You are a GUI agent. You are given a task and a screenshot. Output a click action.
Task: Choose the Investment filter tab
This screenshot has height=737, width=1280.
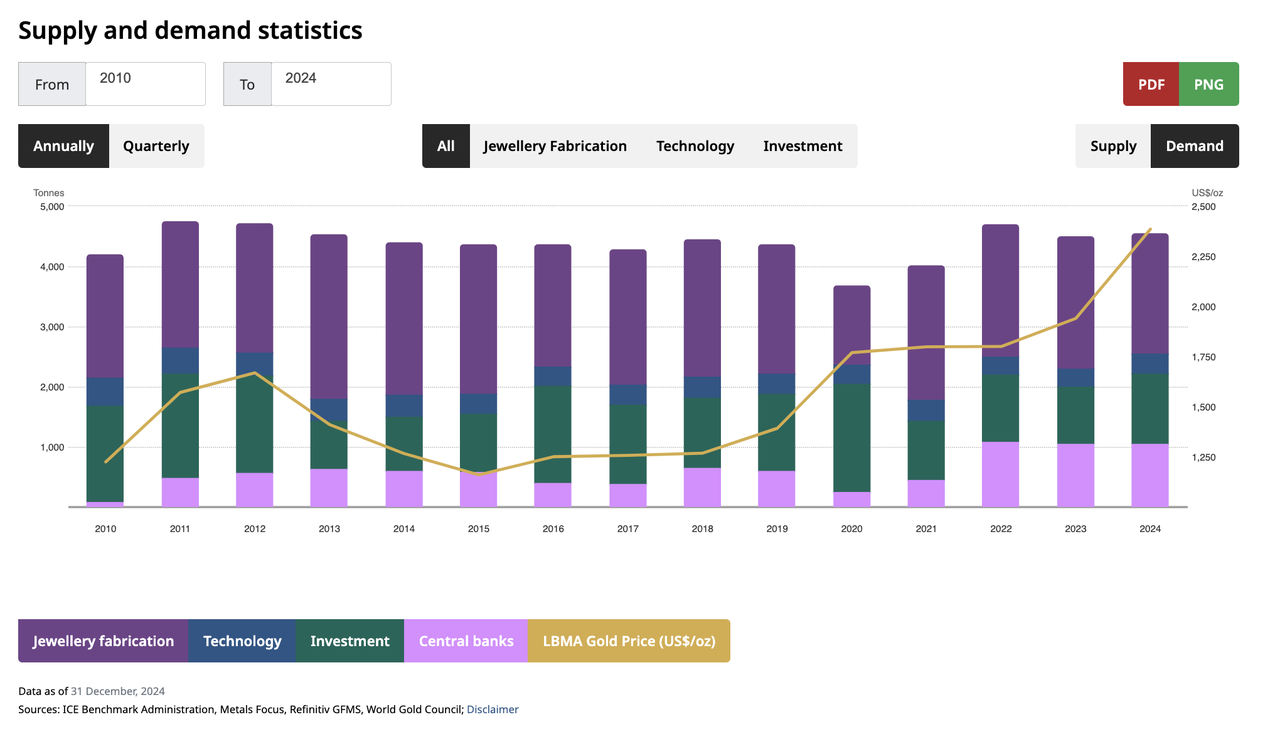[x=802, y=146]
